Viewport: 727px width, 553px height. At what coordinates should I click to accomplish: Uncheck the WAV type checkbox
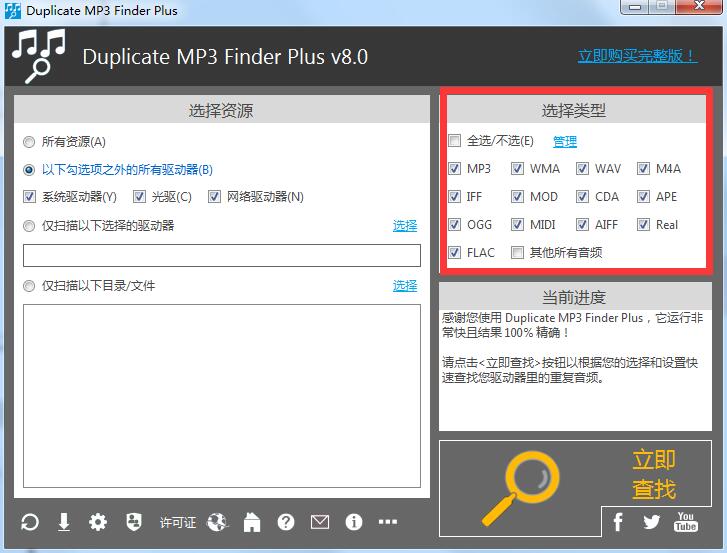[582, 168]
